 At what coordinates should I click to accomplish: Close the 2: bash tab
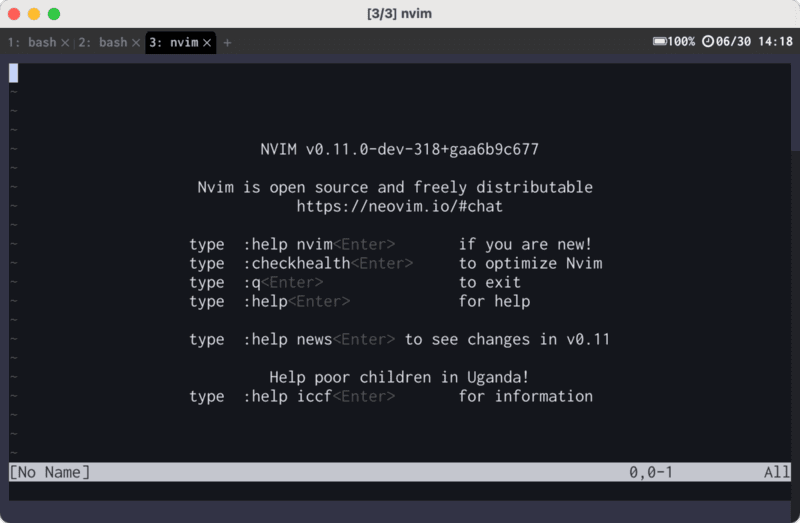pos(136,43)
